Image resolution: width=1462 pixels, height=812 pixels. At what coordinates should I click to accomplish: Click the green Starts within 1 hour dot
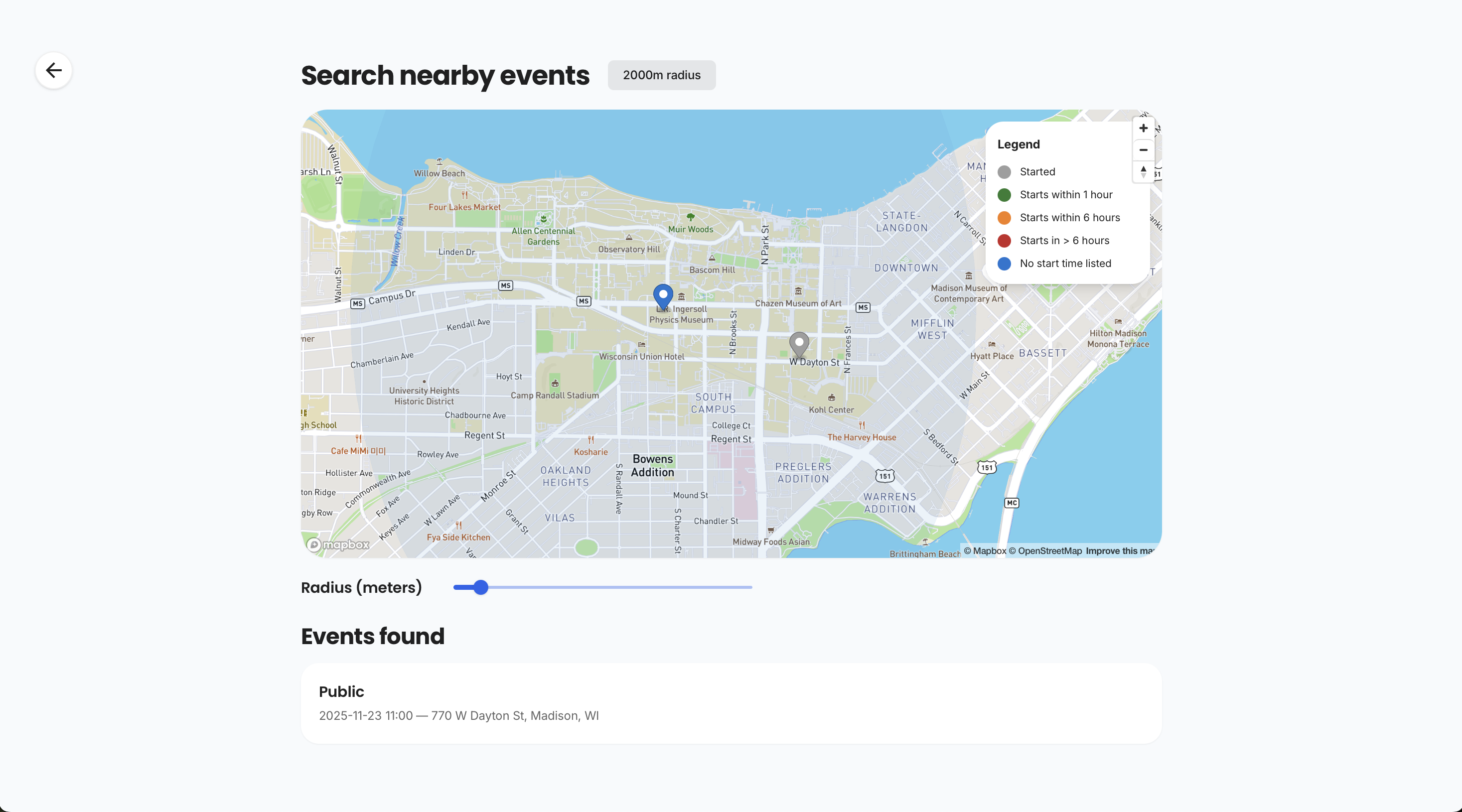pyautogui.click(x=1004, y=195)
